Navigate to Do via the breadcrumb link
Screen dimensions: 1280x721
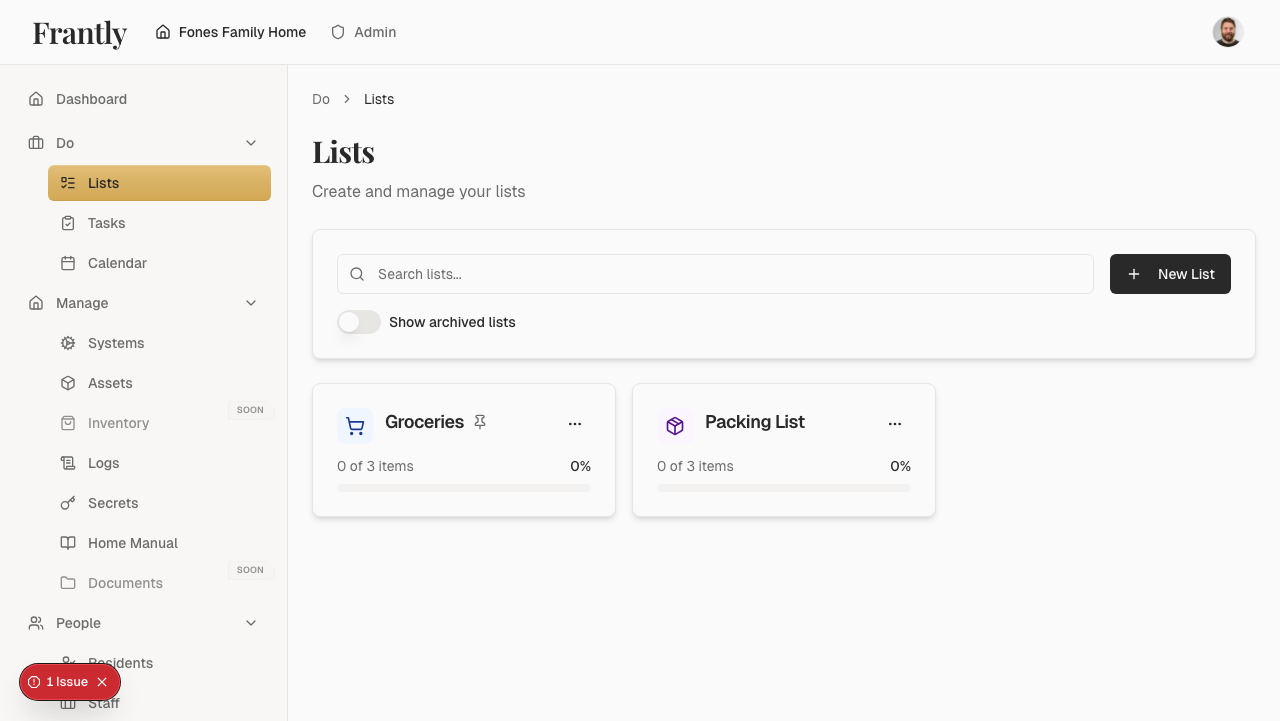(x=321, y=99)
